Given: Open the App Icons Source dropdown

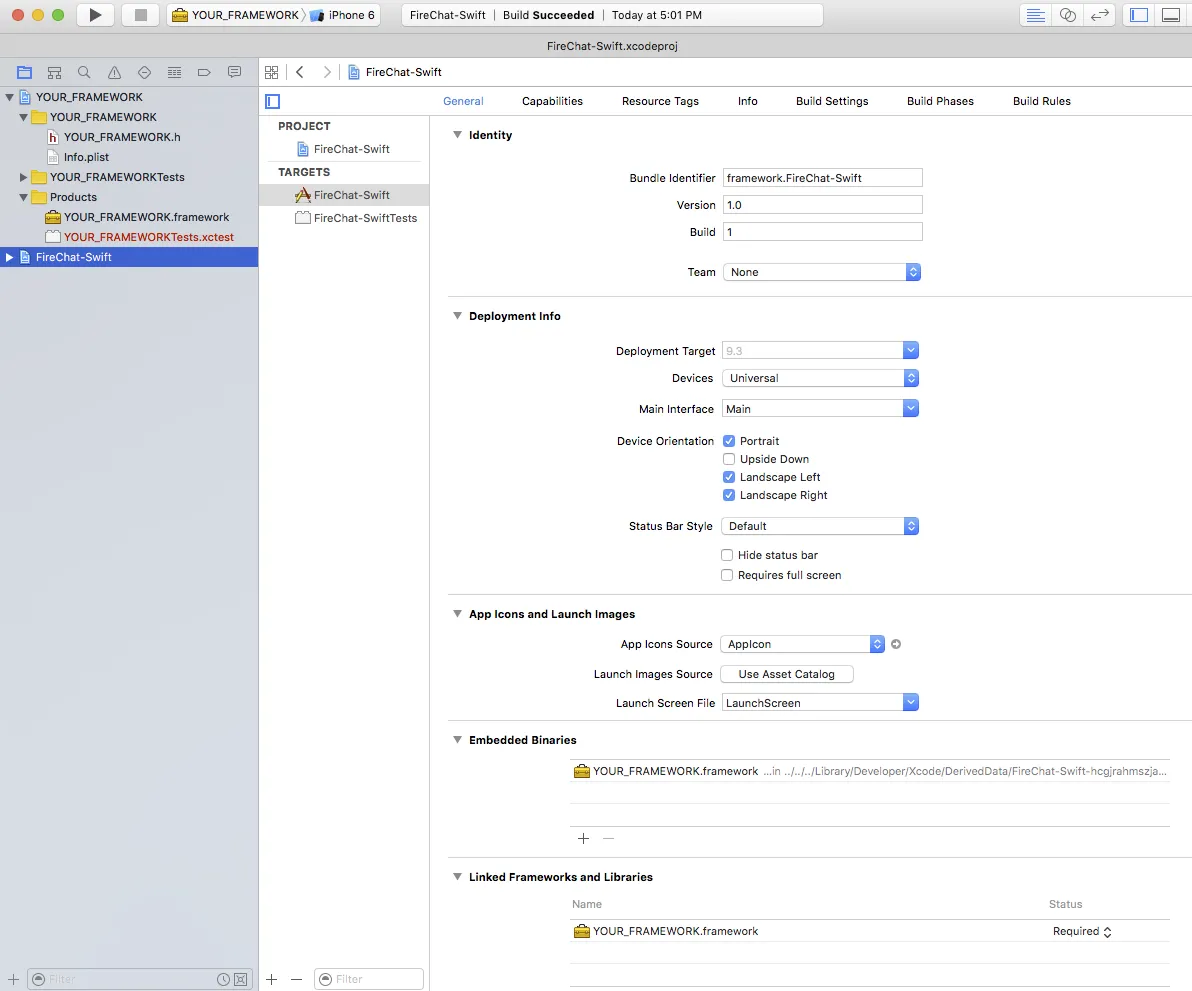Looking at the screenshot, I should point(802,644).
